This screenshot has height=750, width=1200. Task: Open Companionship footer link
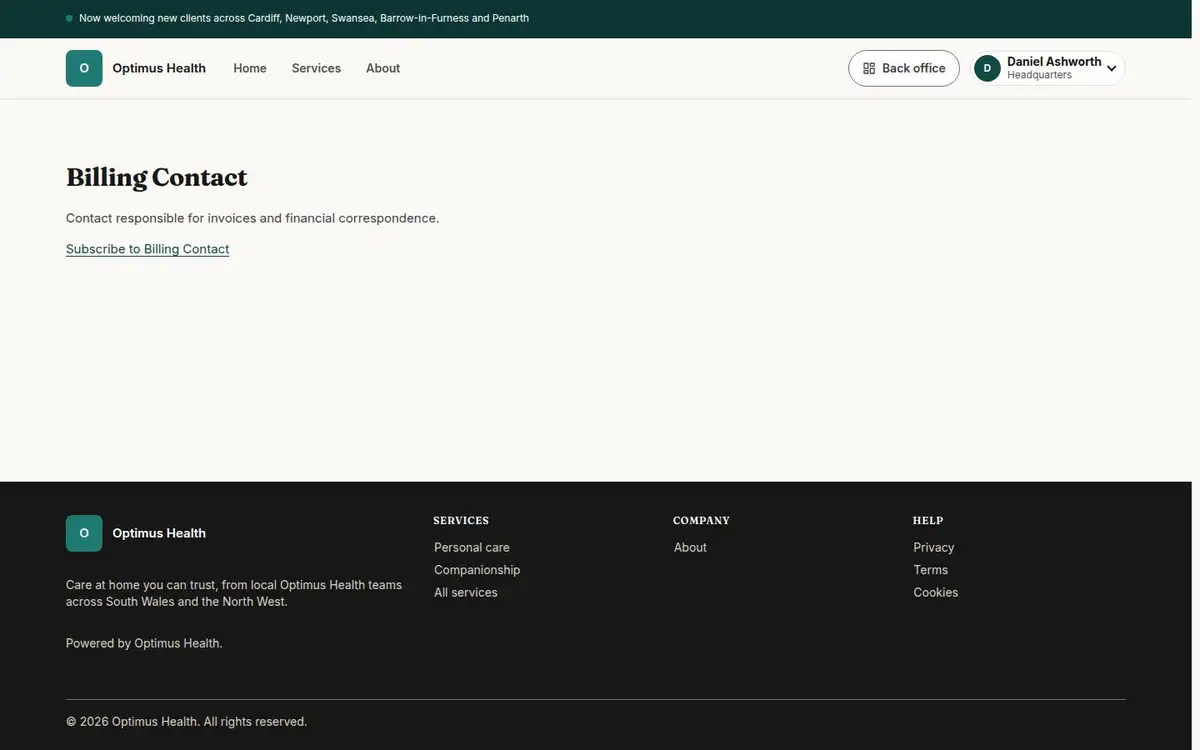(477, 570)
